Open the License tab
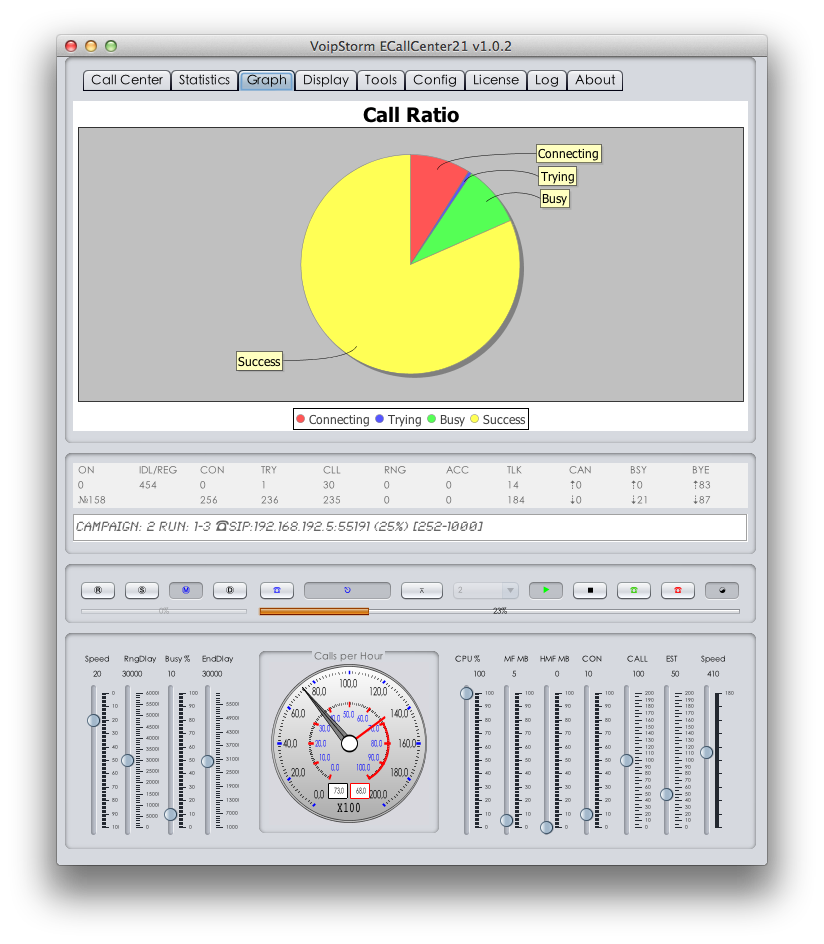 coord(496,80)
